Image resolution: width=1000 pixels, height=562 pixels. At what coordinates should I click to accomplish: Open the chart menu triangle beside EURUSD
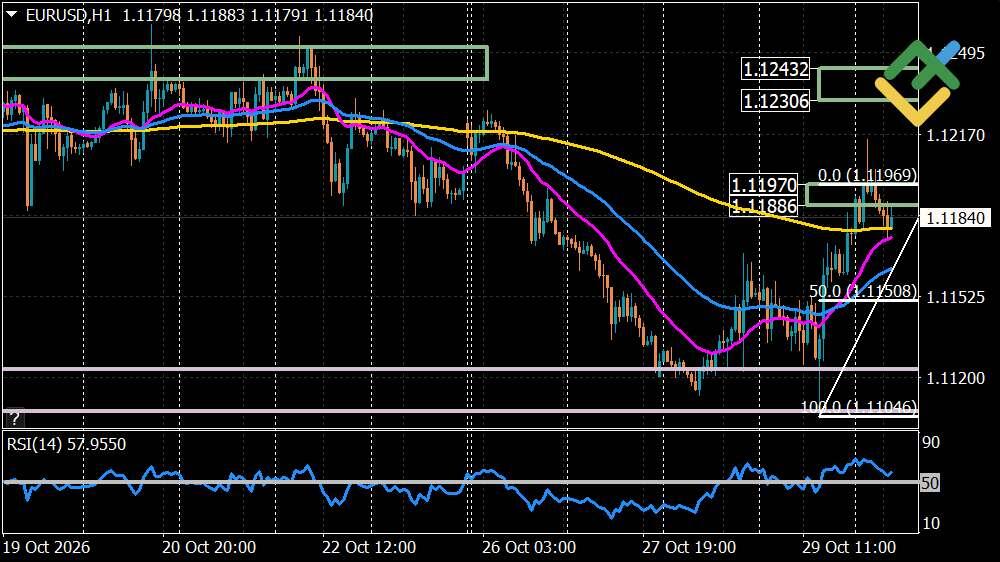11,15
